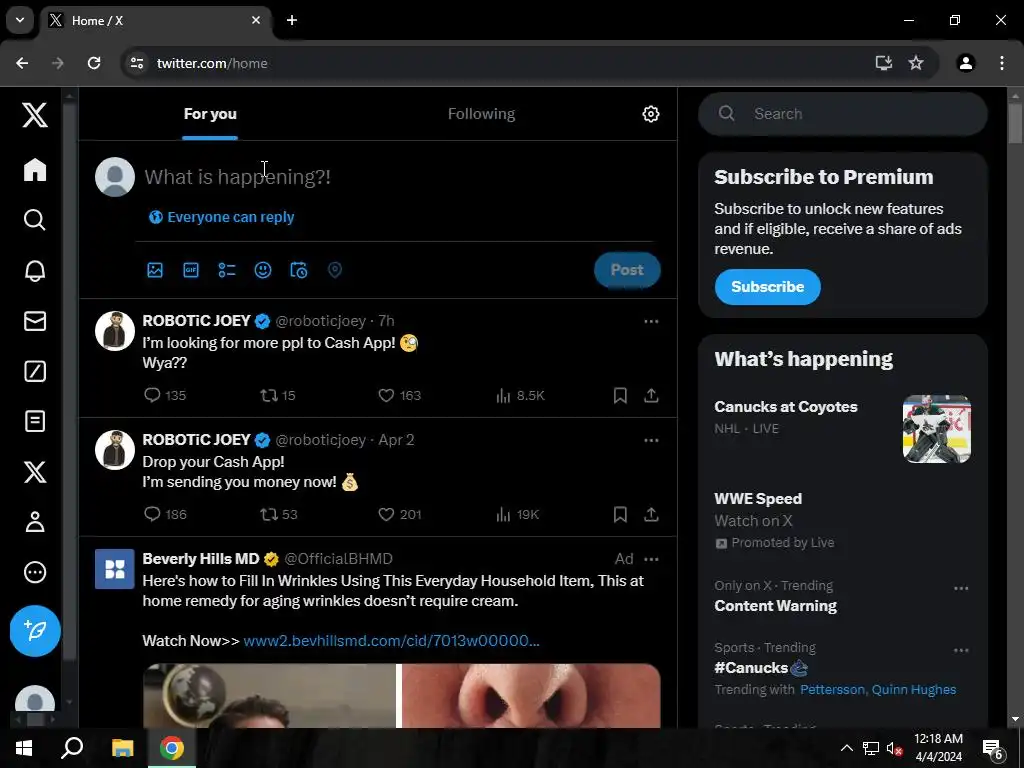
Task: Click the X logo in the sidebar
Action: [35, 115]
